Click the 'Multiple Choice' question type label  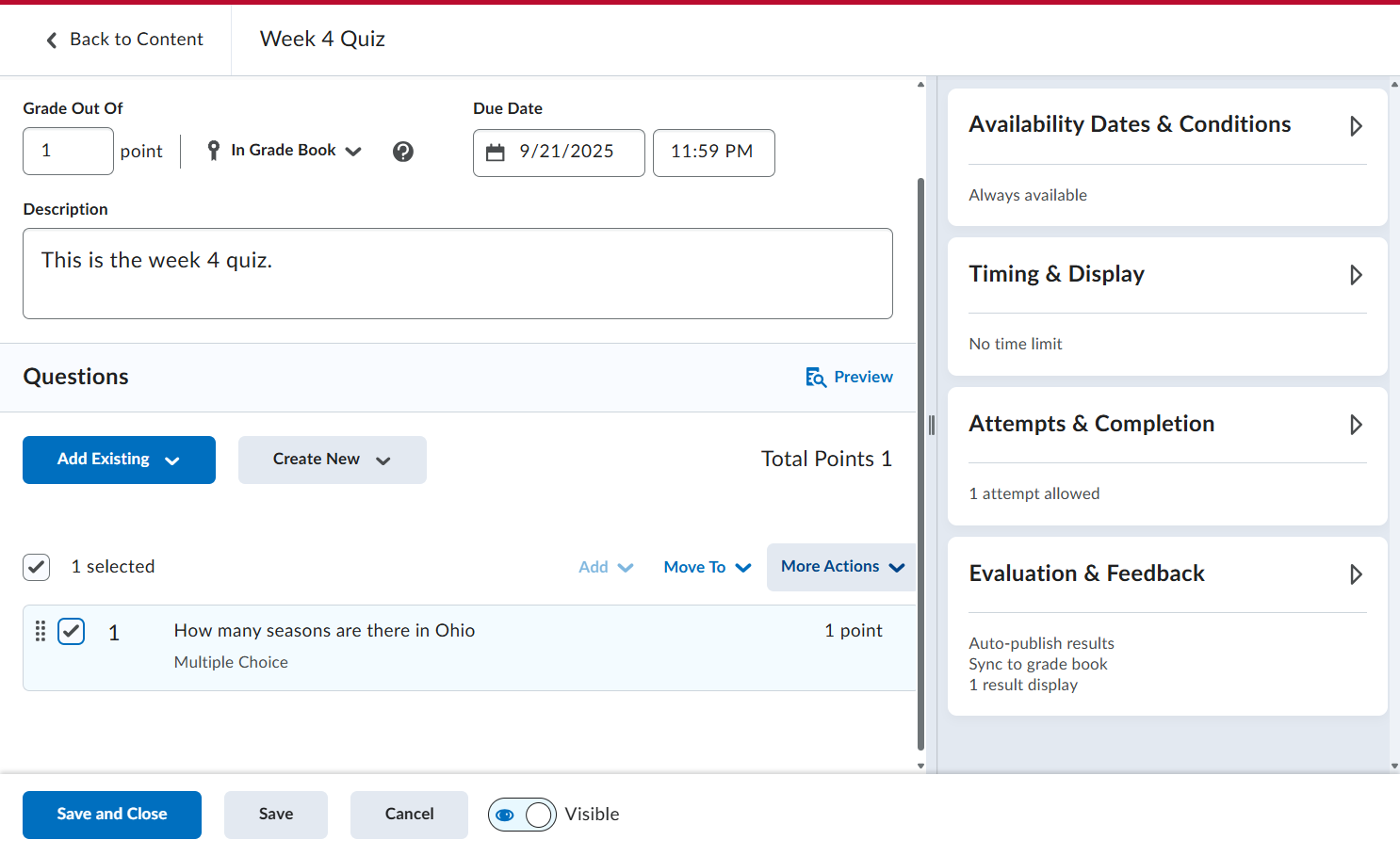pos(231,663)
